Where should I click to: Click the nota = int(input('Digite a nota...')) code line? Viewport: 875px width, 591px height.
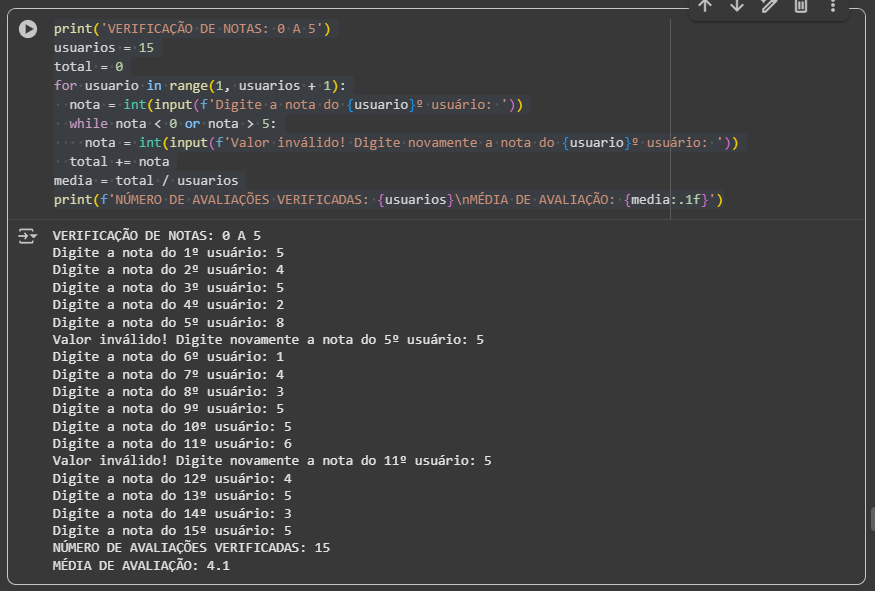[x=296, y=104]
